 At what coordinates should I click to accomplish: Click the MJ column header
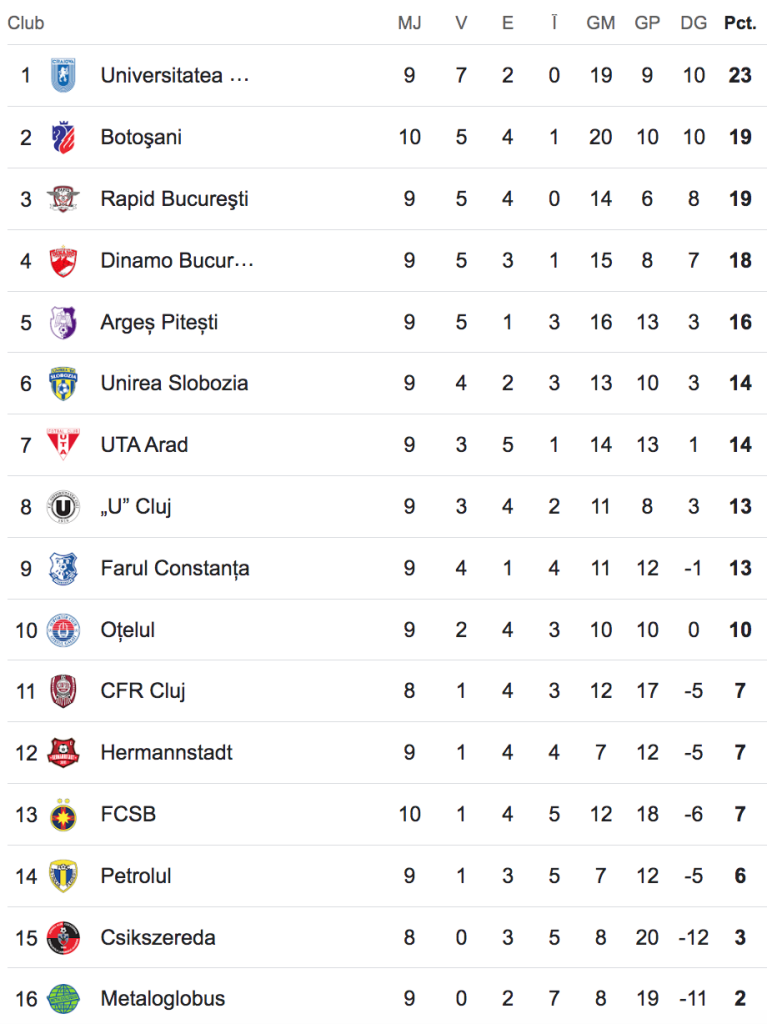coord(409,23)
